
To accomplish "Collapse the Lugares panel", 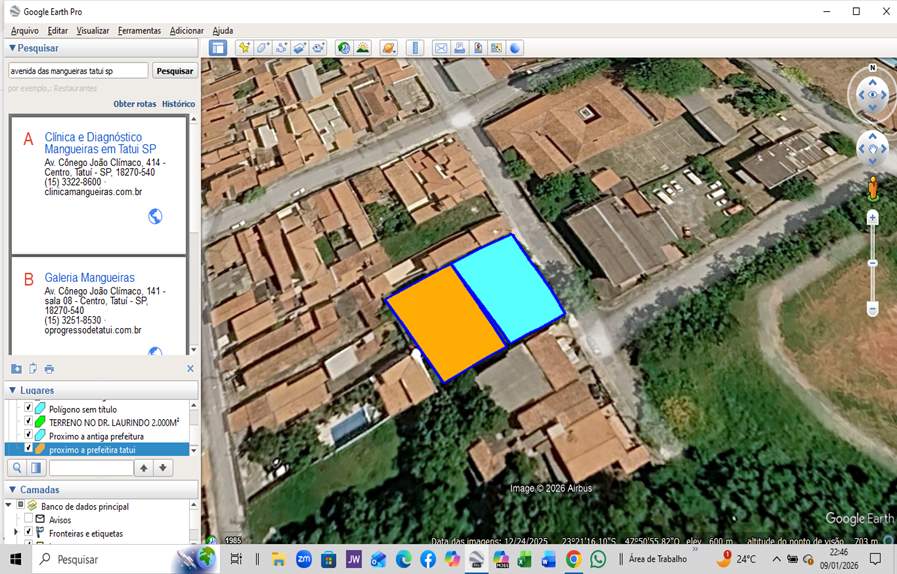I will (x=12, y=390).
